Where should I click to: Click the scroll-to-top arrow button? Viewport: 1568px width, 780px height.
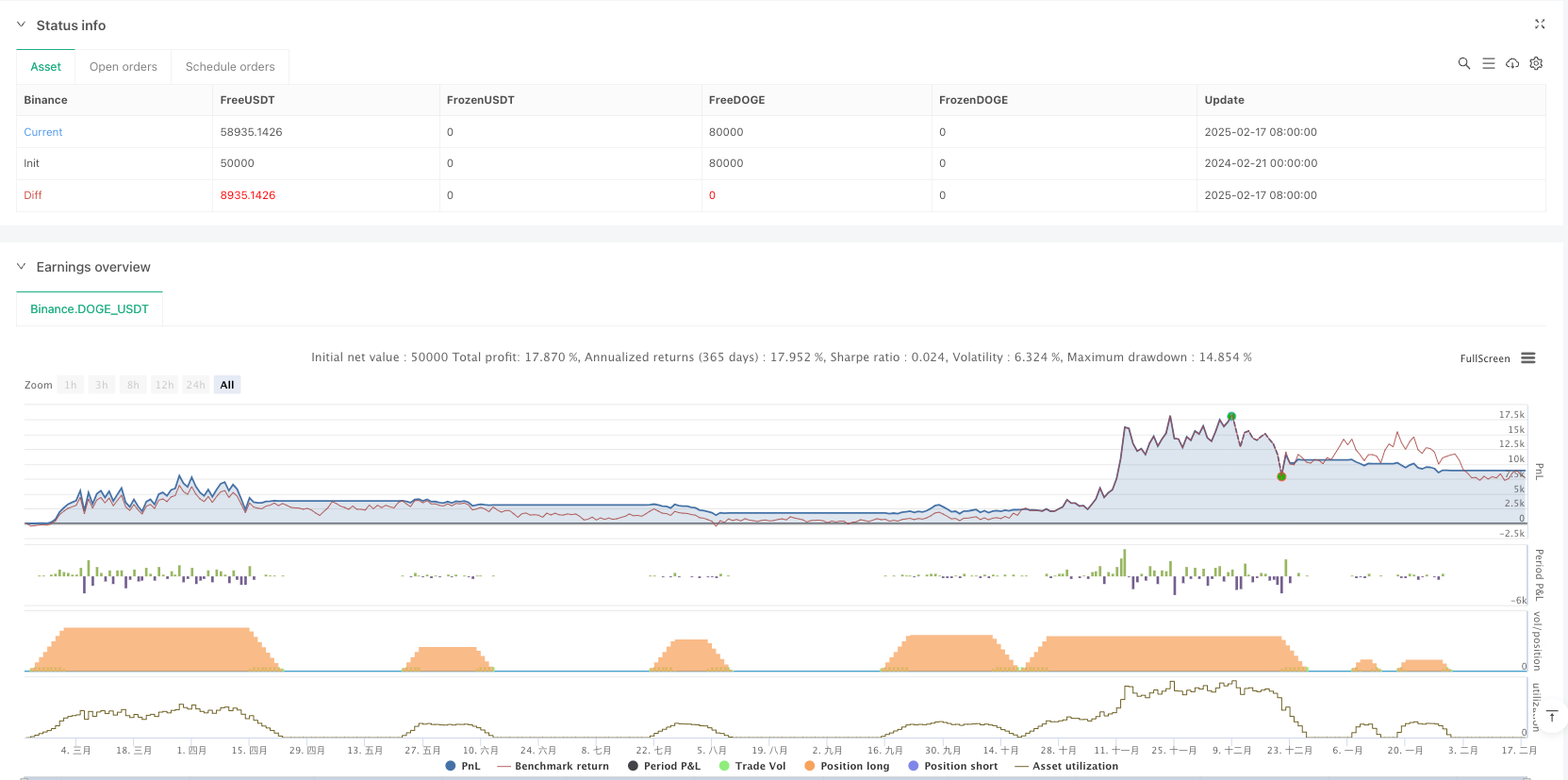(x=1552, y=717)
